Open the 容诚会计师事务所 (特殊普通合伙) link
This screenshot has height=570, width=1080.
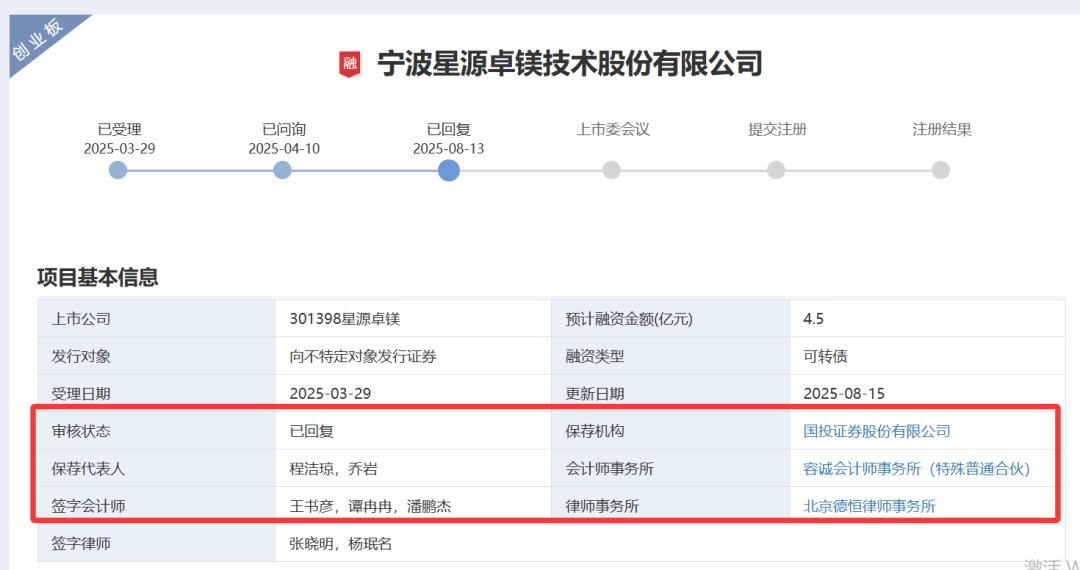(916, 469)
